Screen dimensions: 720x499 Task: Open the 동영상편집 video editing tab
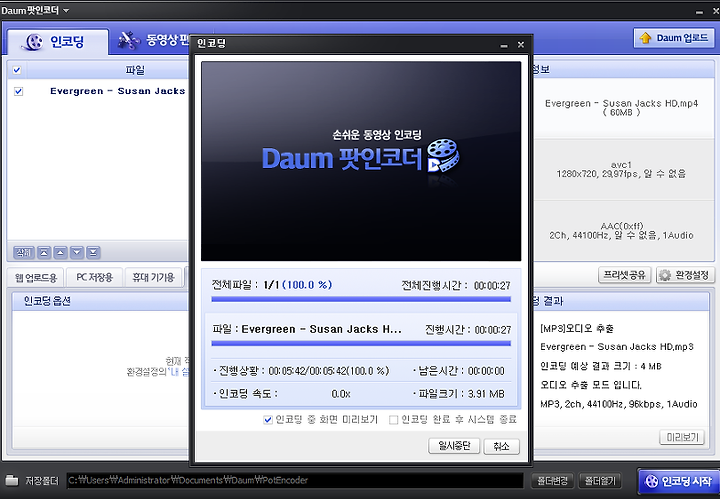(154, 40)
